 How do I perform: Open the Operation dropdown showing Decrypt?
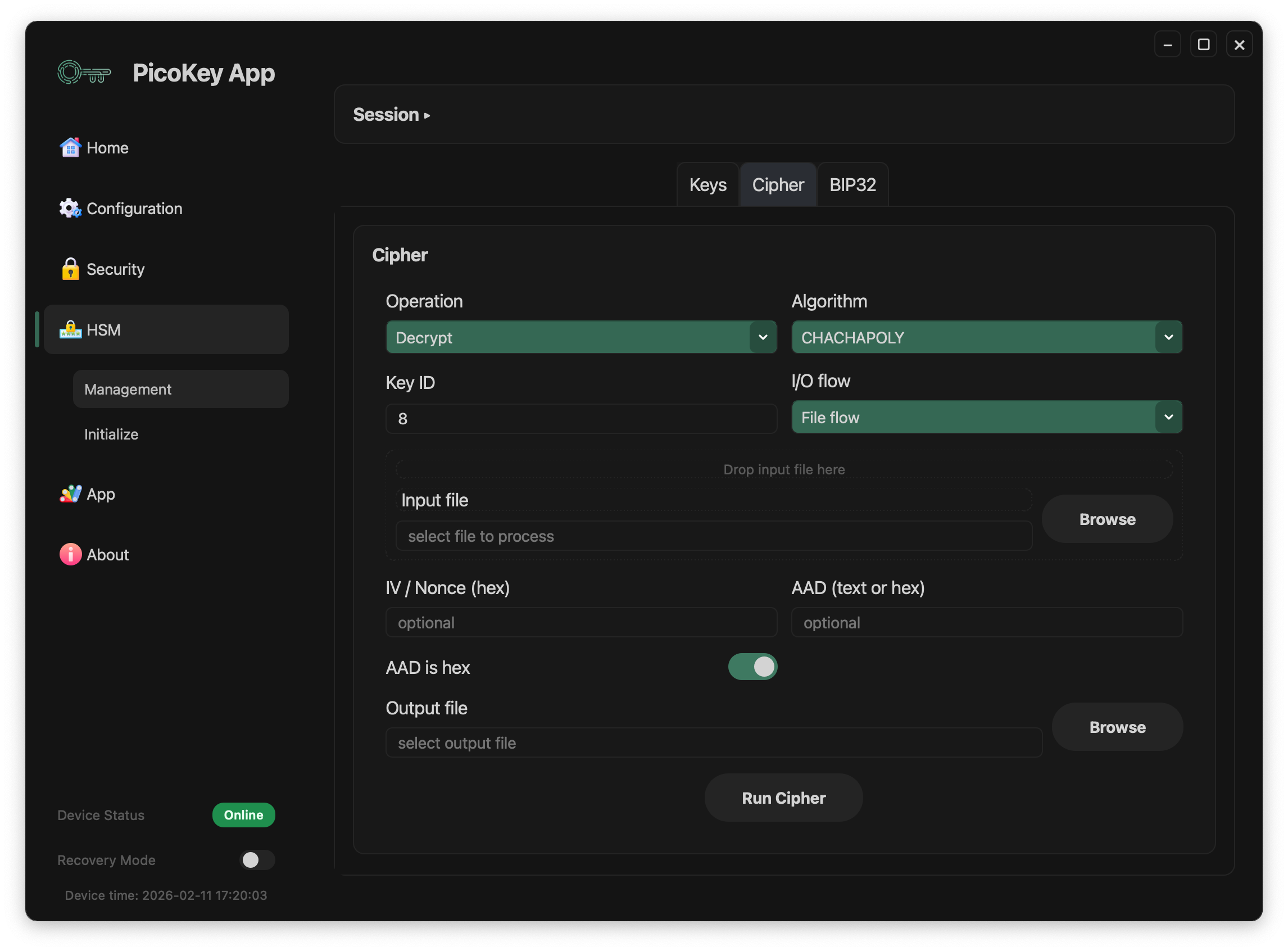click(x=580, y=337)
